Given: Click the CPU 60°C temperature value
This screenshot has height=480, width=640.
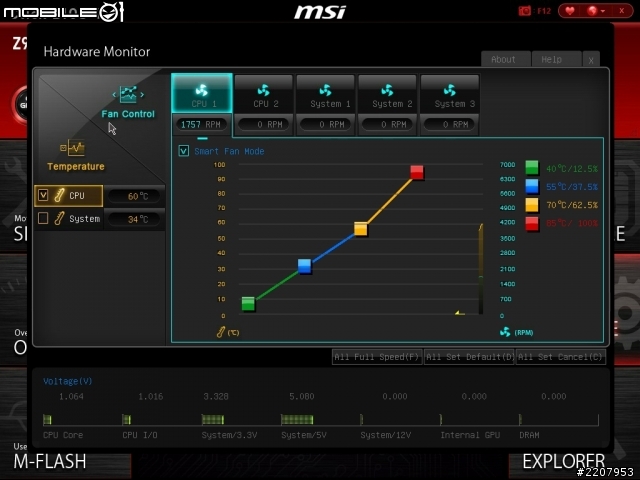Looking at the screenshot, I should 135,196.
